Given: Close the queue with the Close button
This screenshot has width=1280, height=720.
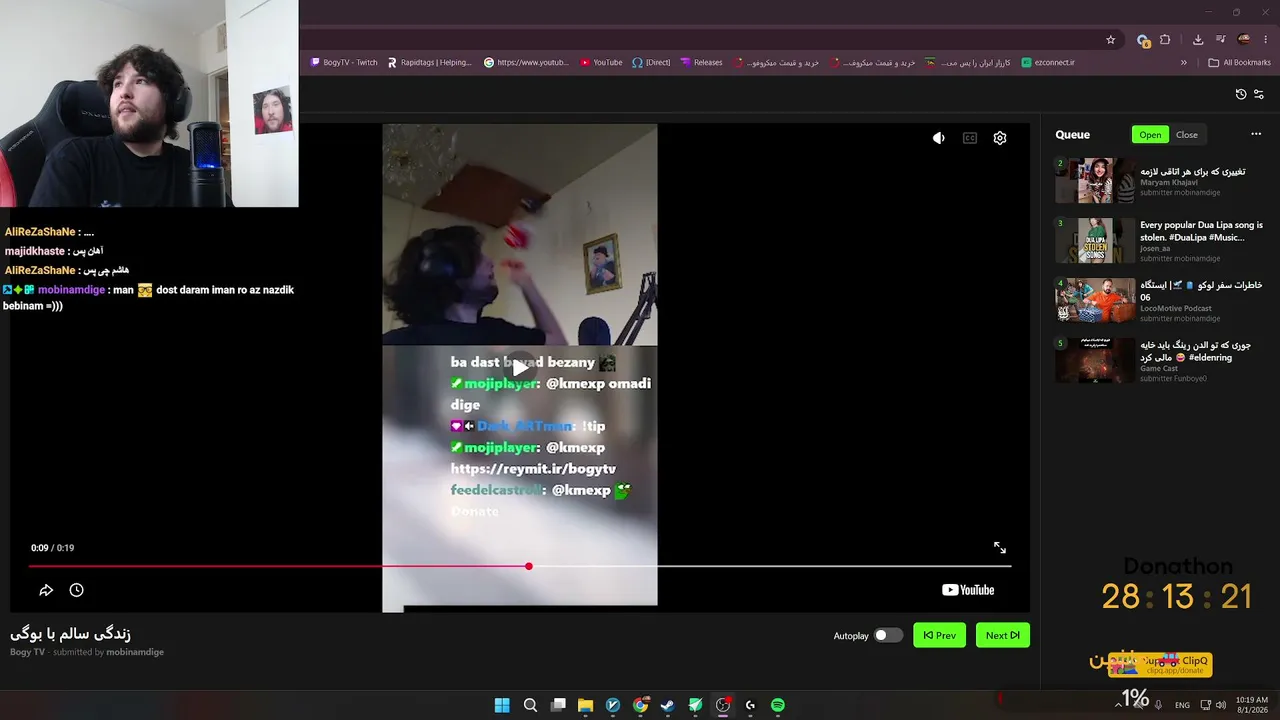Looking at the screenshot, I should tap(1187, 135).
